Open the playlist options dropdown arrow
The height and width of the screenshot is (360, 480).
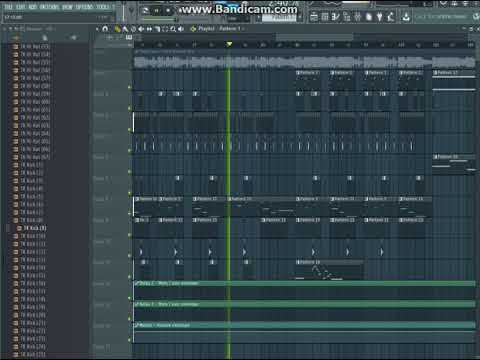click(x=97, y=29)
